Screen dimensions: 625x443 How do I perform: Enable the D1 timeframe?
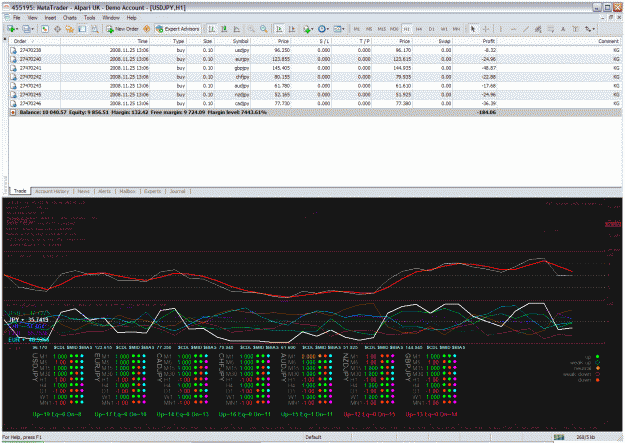point(431,29)
